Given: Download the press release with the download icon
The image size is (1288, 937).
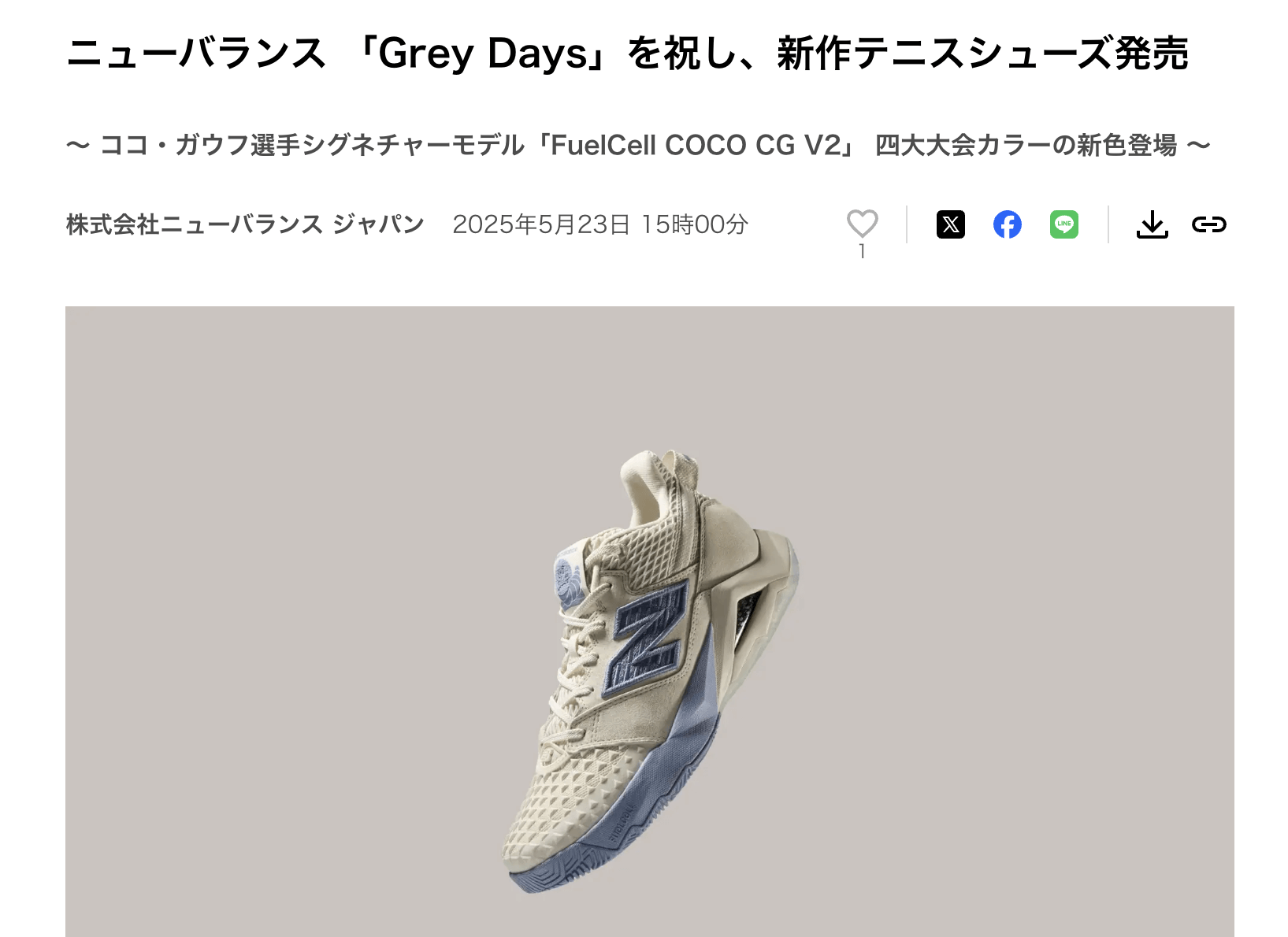Looking at the screenshot, I should coord(1152,224).
